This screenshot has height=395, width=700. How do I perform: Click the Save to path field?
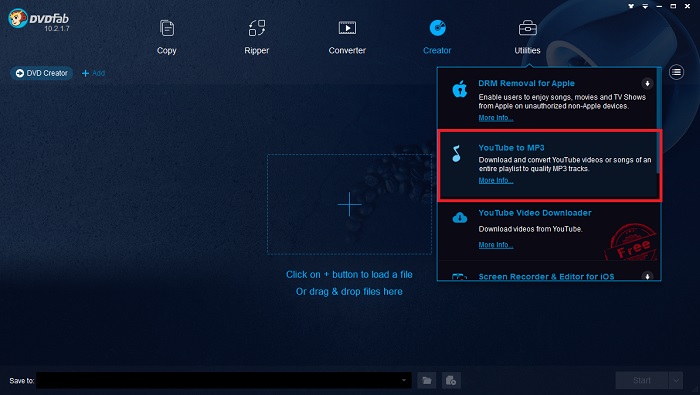tap(223, 380)
